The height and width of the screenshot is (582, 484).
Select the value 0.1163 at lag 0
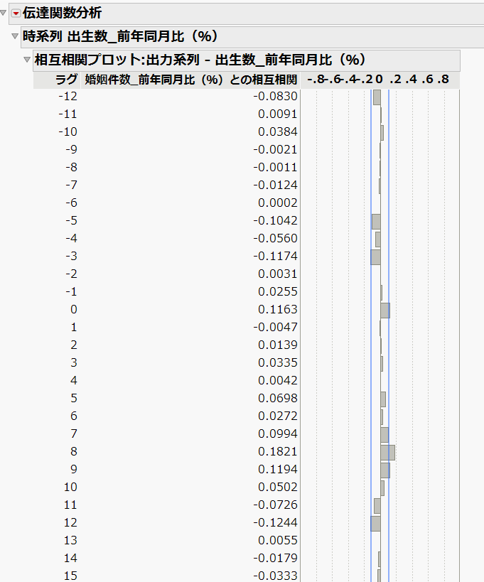tap(278, 309)
